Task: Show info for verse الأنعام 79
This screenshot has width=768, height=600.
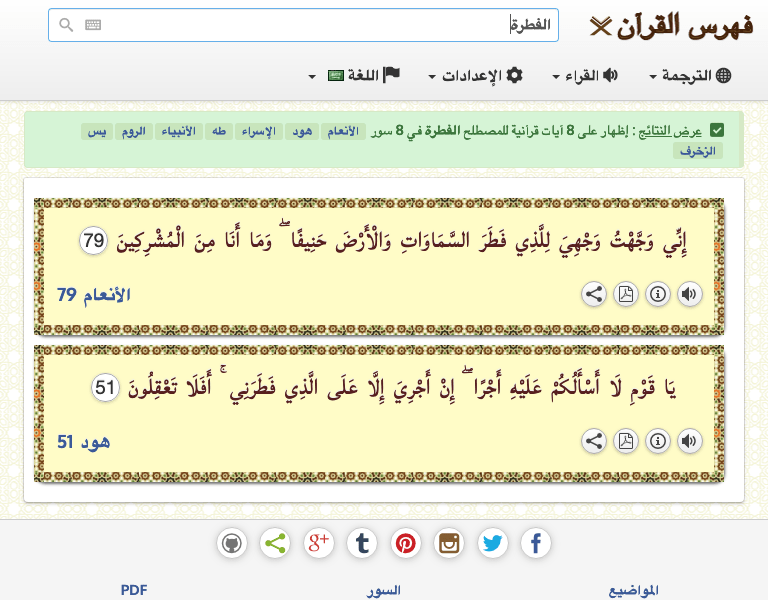Action: (x=658, y=294)
